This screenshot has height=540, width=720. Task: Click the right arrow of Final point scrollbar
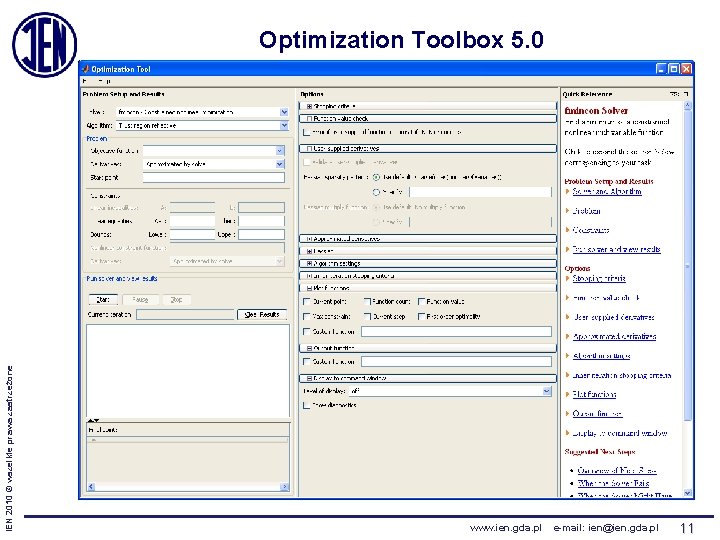click(x=285, y=486)
